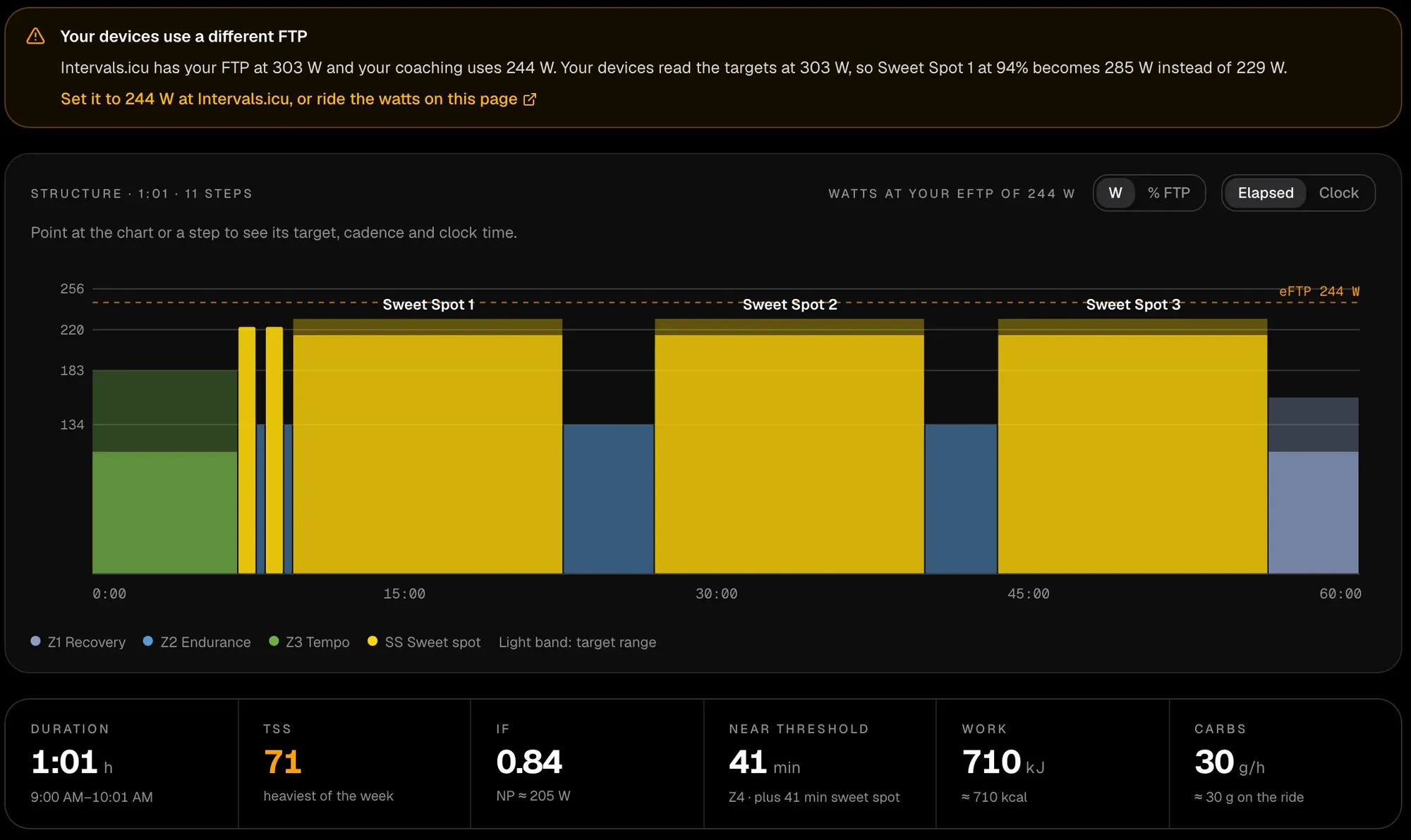Click the 'Sweet Spot 1' chart label
The image size is (1411, 840).
pyautogui.click(x=428, y=305)
